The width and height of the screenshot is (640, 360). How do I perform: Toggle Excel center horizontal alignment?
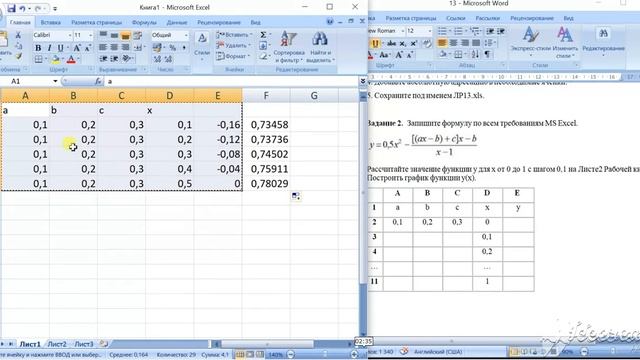[x=114, y=48]
